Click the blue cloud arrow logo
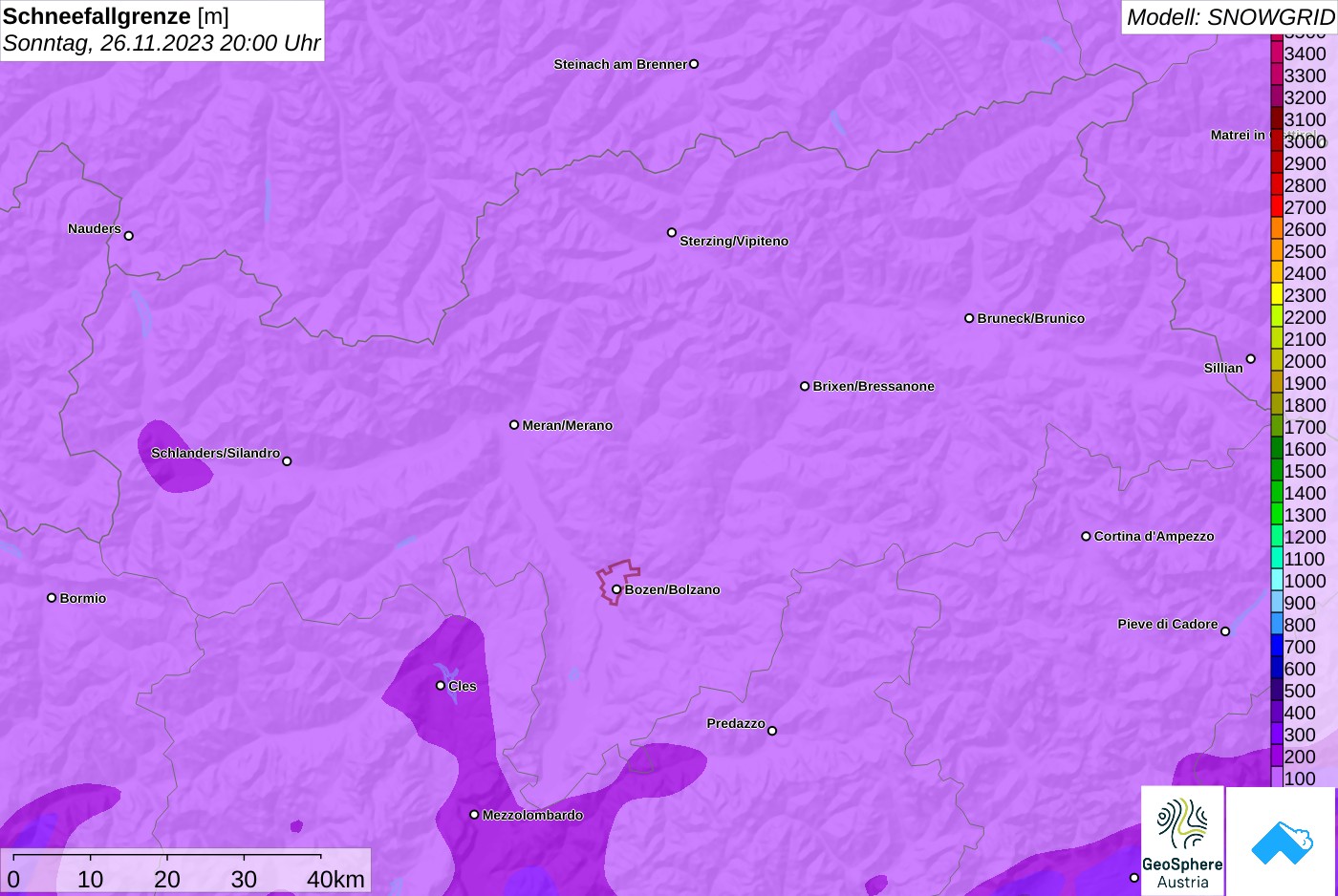Image resolution: width=1338 pixels, height=896 pixels. (1282, 841)
